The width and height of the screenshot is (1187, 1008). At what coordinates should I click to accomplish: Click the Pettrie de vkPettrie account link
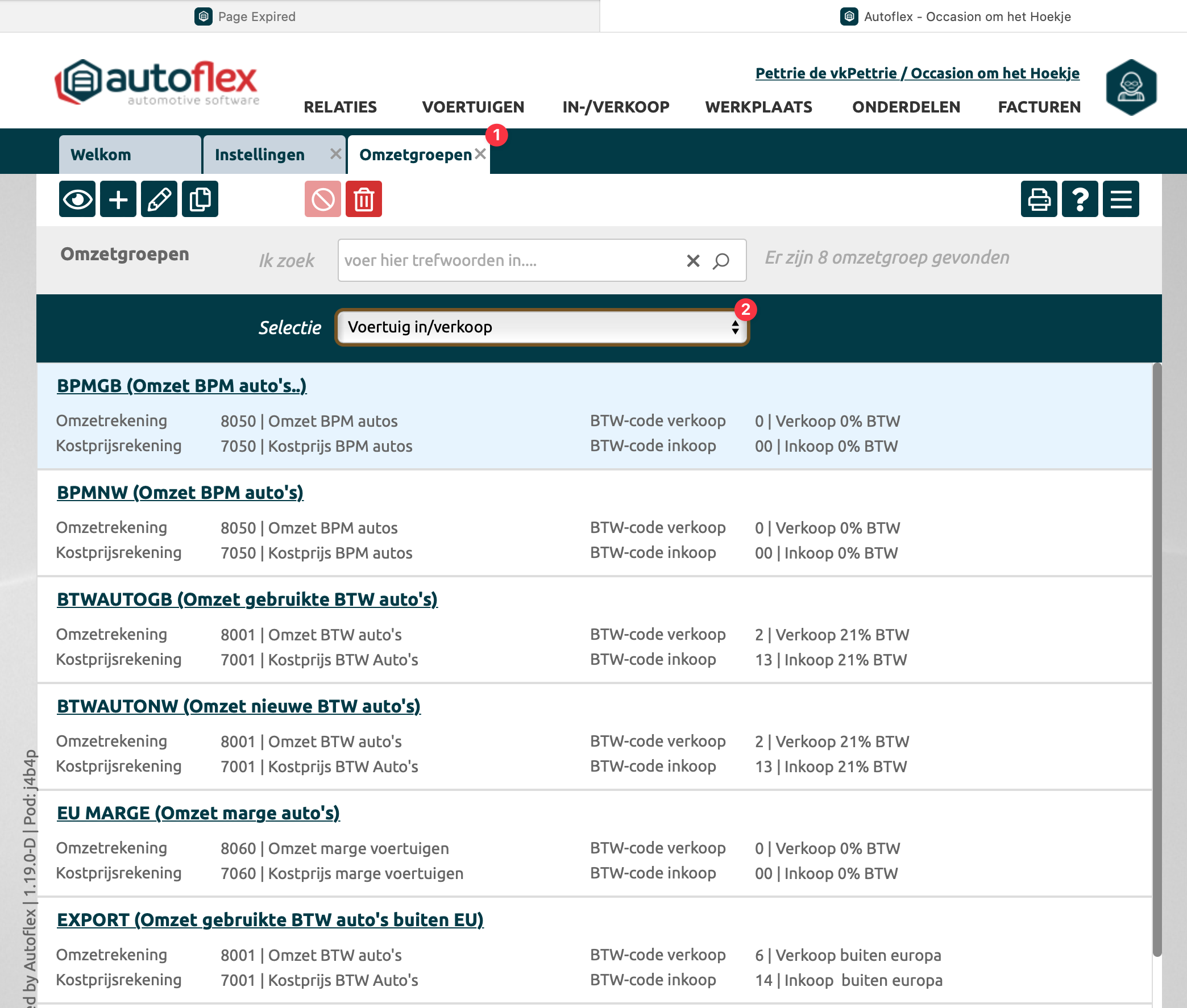[917, 73]
